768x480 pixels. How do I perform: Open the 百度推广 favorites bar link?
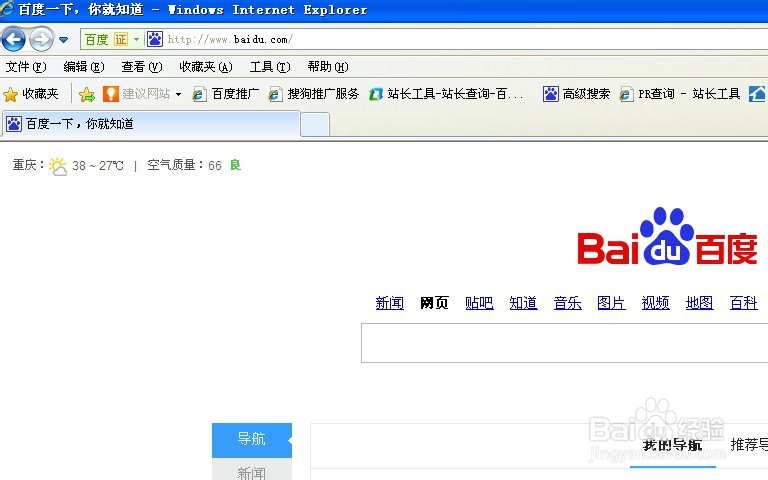226,94
